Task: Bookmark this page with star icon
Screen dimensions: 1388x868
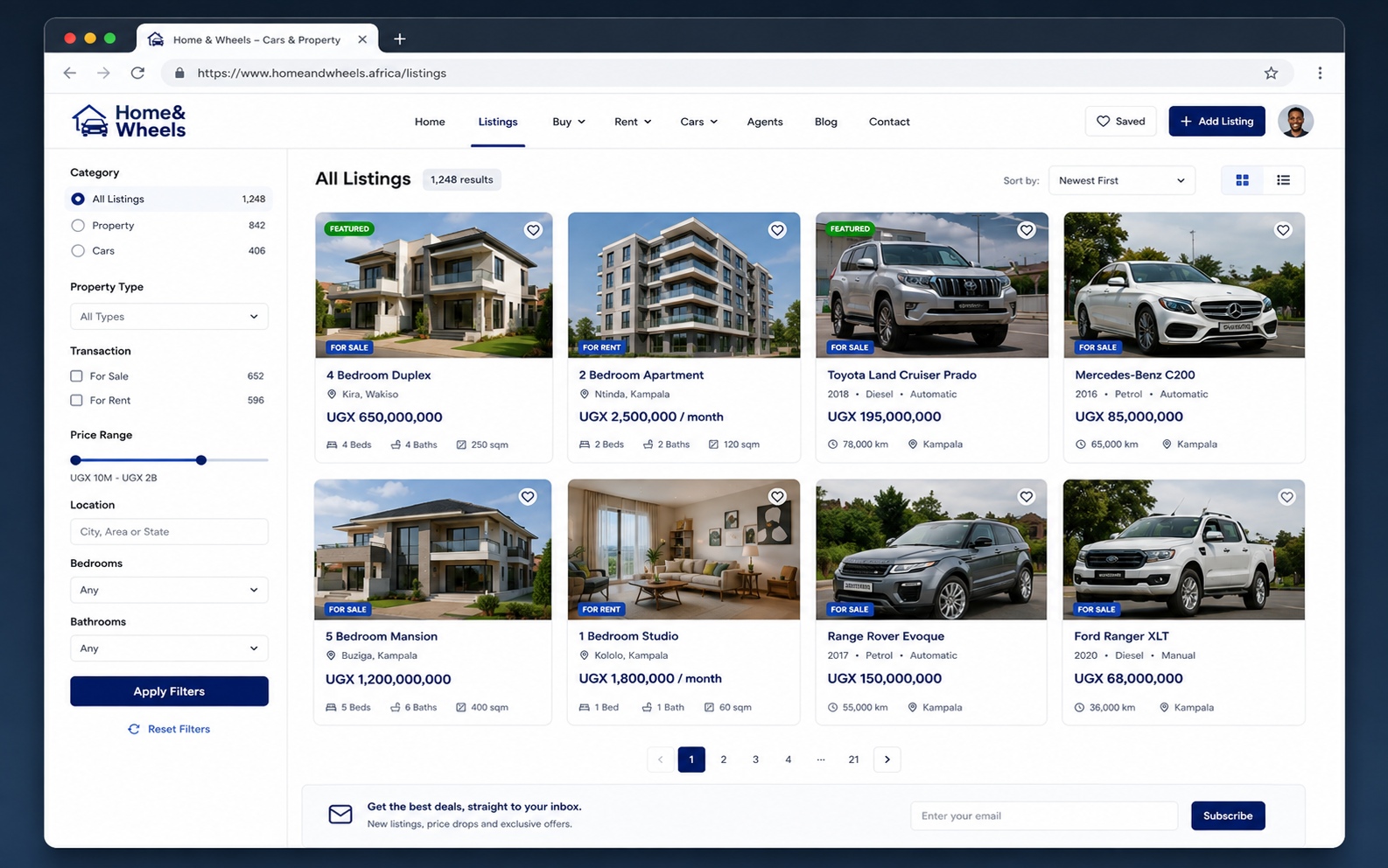Action: (1271, 73)
